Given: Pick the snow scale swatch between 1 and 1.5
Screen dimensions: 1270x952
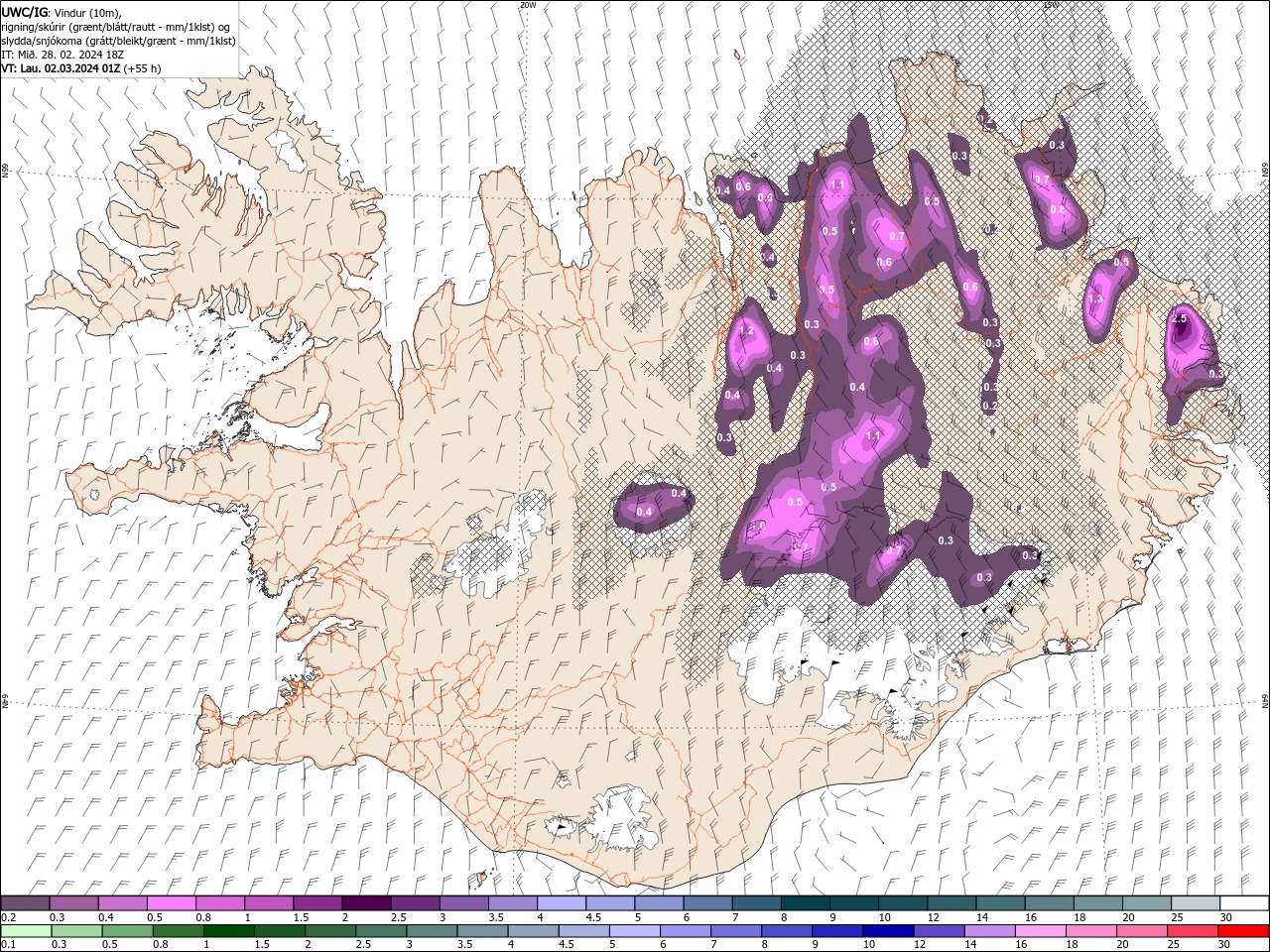Looking at the screenshot, I should pyautogui.click(x=269, y=903).
